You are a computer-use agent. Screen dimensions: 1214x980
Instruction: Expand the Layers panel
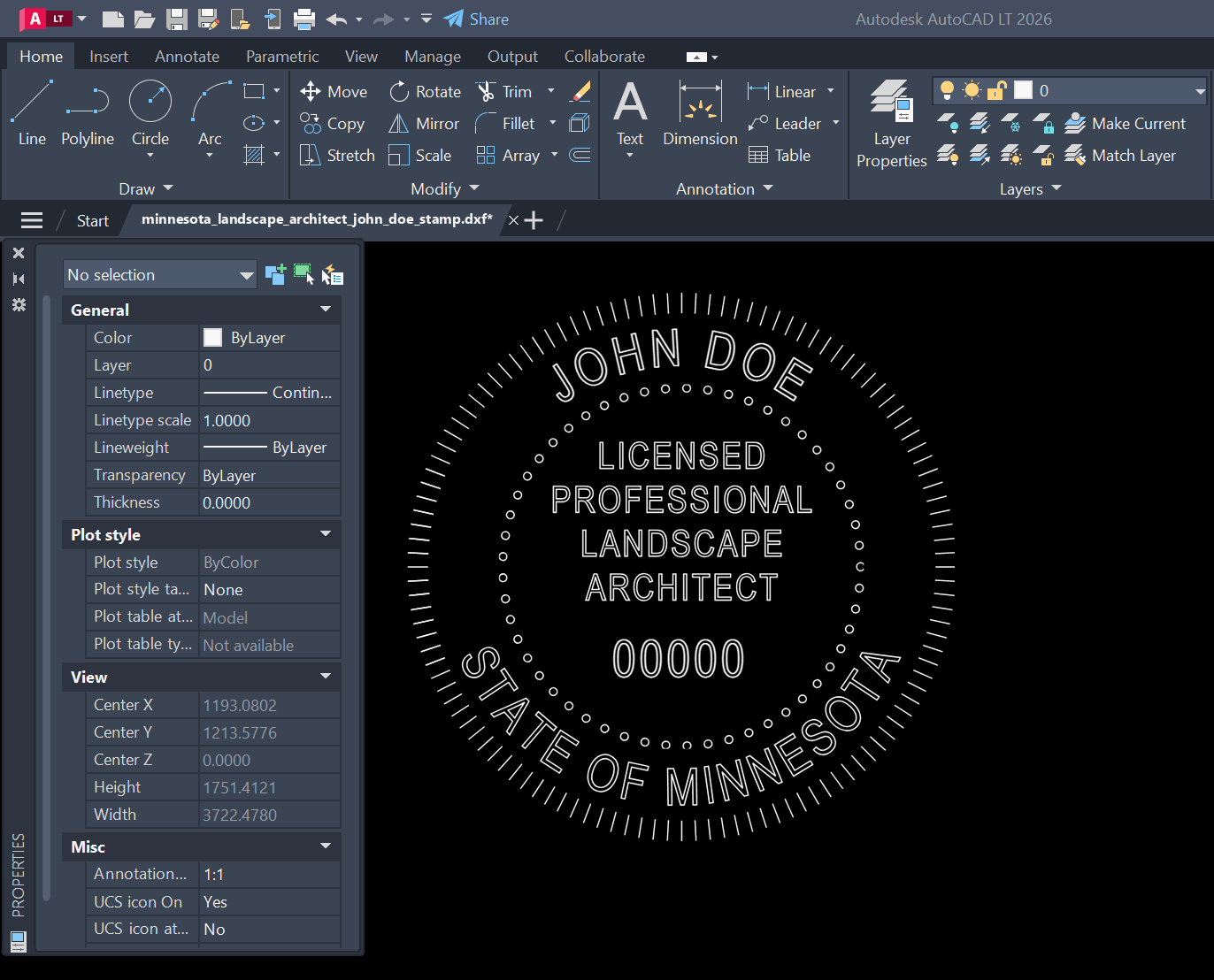(1030, 188)
